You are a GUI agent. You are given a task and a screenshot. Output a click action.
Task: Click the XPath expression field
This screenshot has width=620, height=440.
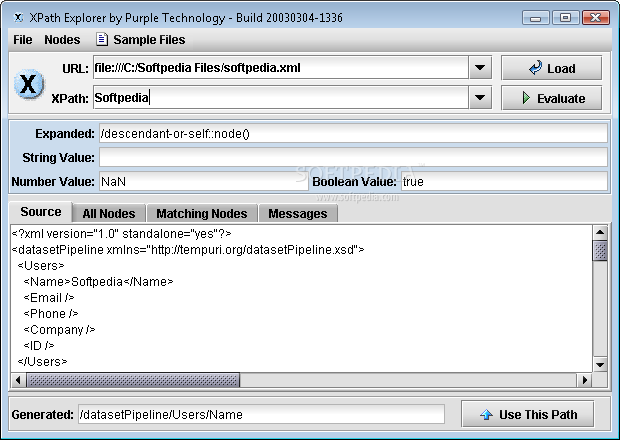pyautogui.click(x=281, y=97)
